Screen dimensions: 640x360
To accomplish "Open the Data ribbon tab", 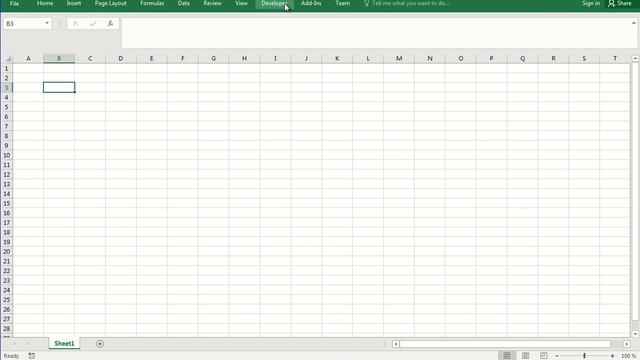I will pos(184,3).
